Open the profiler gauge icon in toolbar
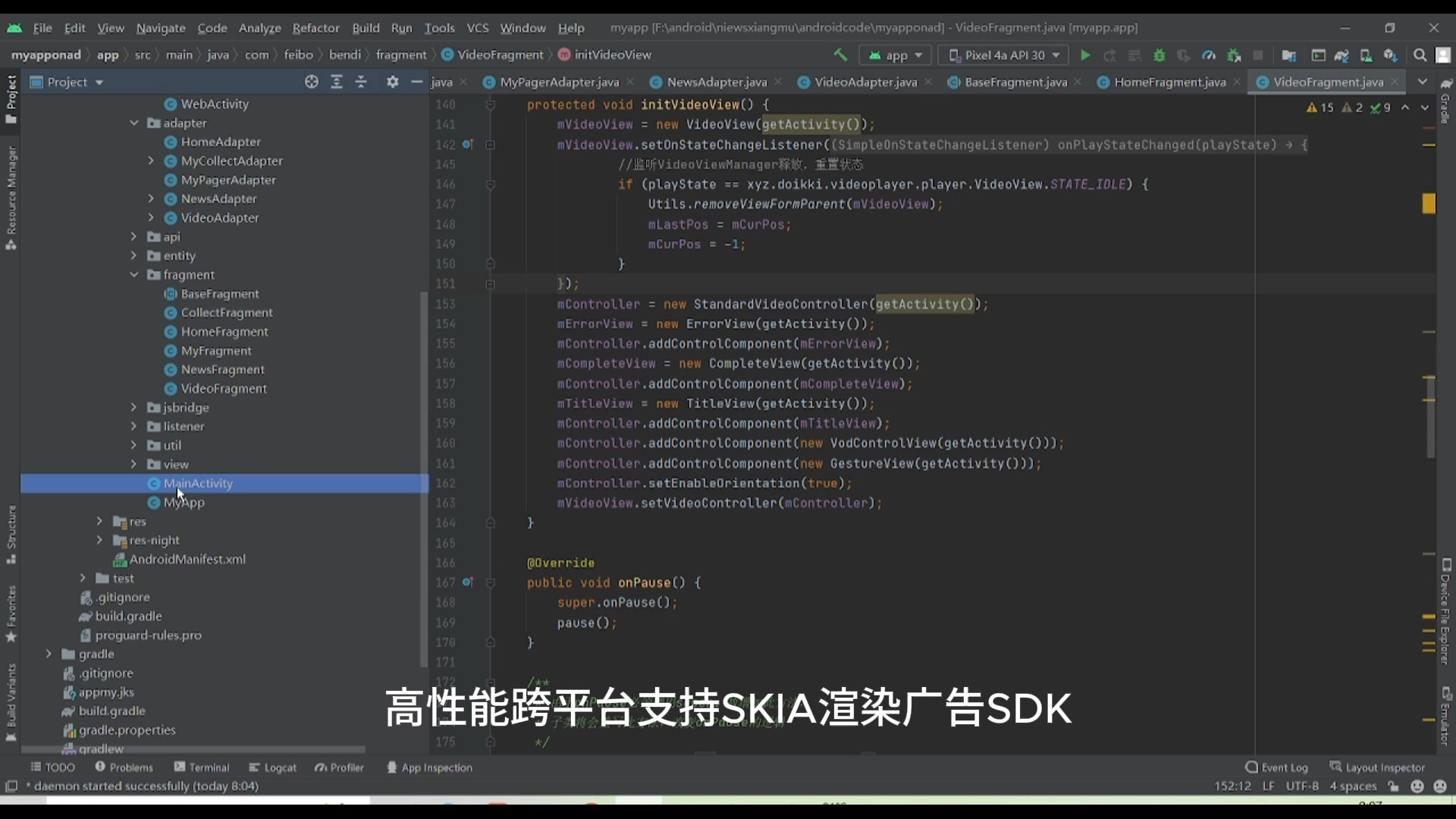Screen dimensions: 1456x819 point(1209,55)
